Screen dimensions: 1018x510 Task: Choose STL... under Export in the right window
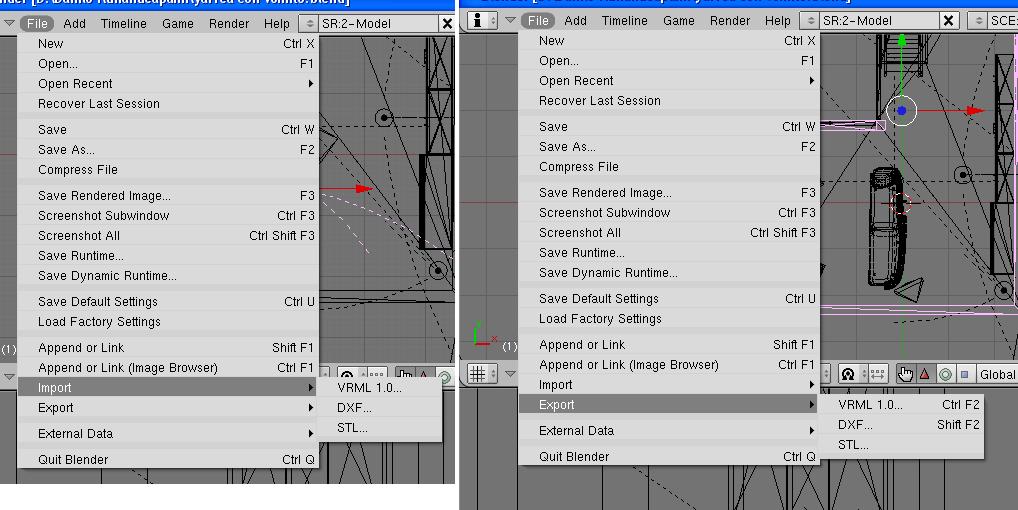click(x=902, y=445)
